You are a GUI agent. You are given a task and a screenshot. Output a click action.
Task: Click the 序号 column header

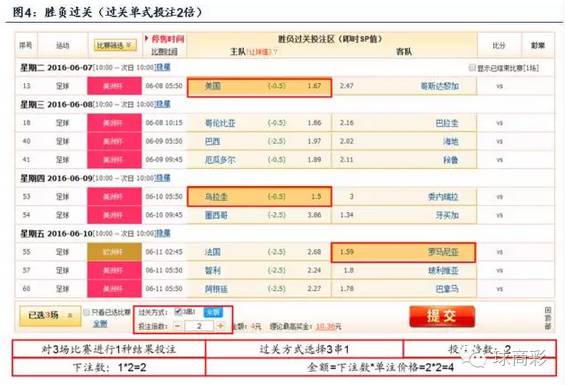26,45
